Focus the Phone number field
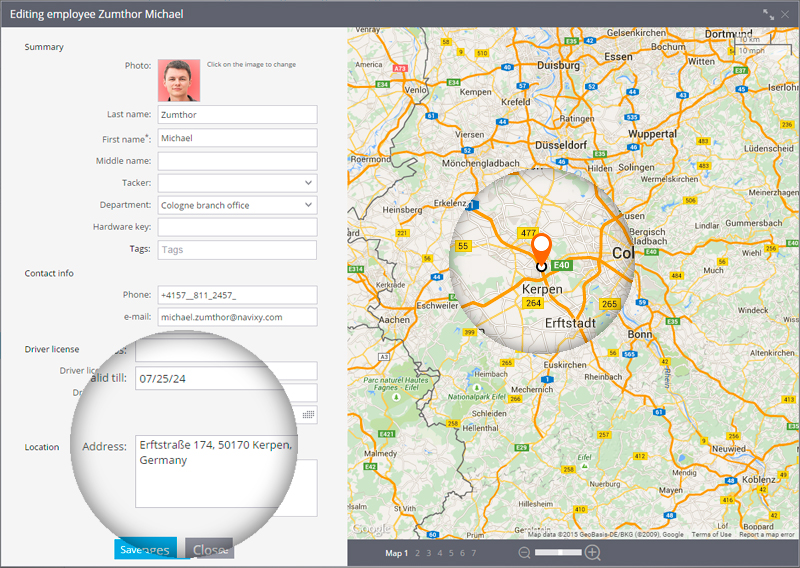The width and height of the screenshot is (800, 568). [x=237, y=295]
